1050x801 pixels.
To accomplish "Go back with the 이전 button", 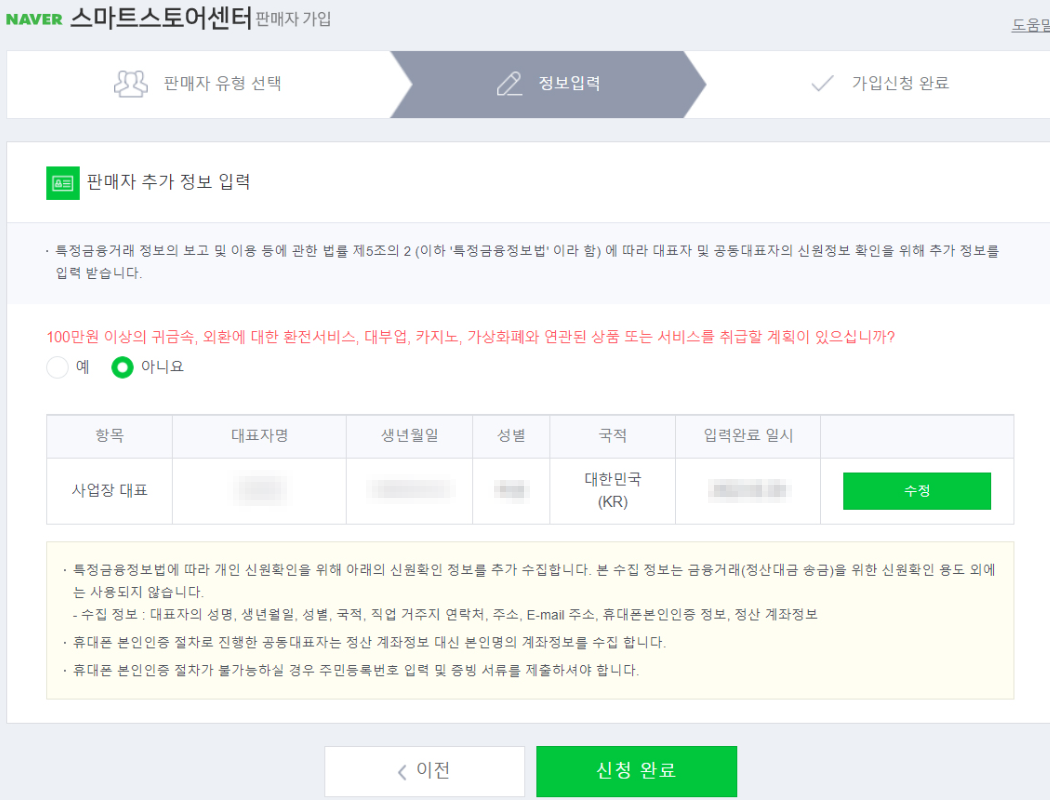I will pos(425,771).
